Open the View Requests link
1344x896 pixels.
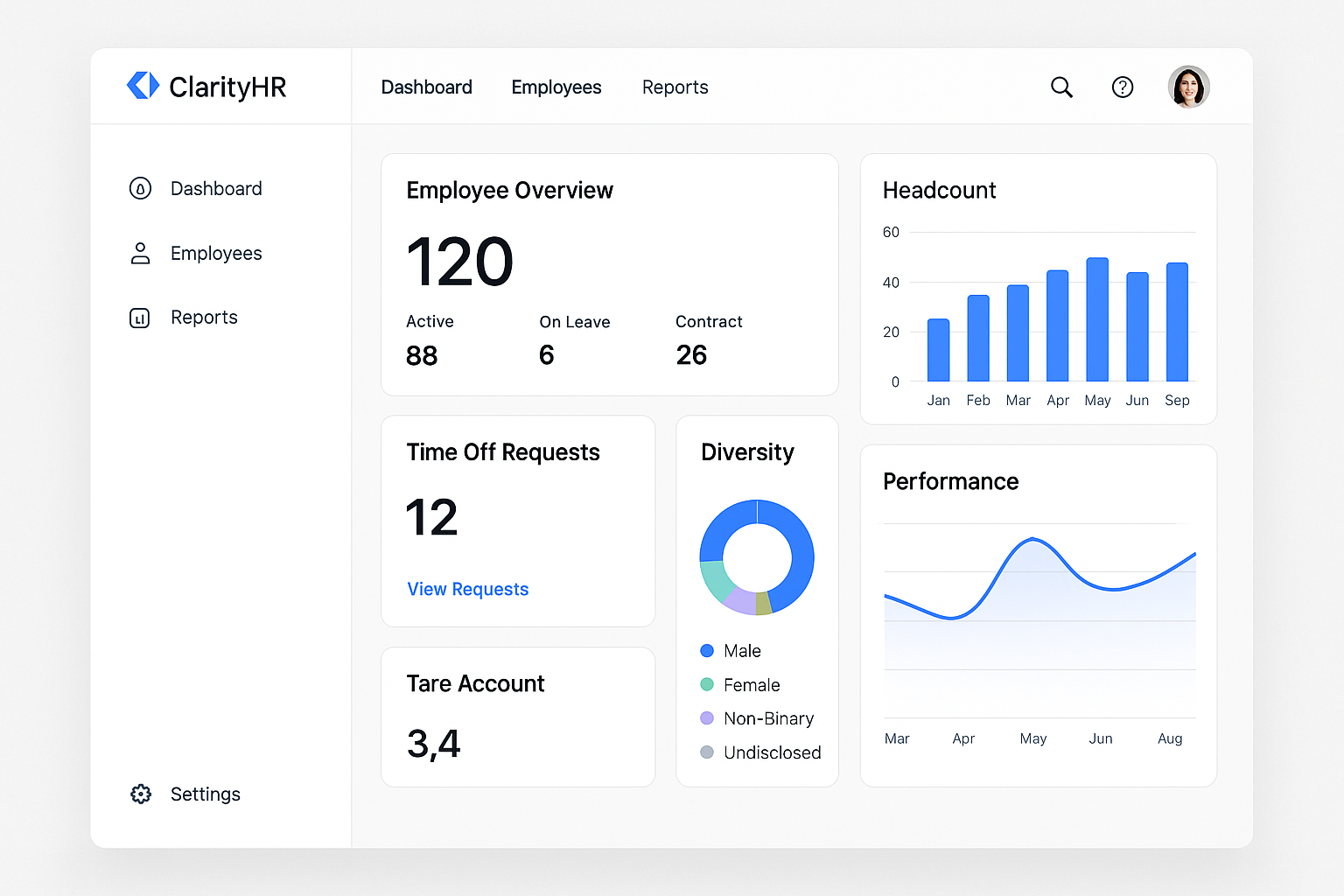click(x=467, y=589)
